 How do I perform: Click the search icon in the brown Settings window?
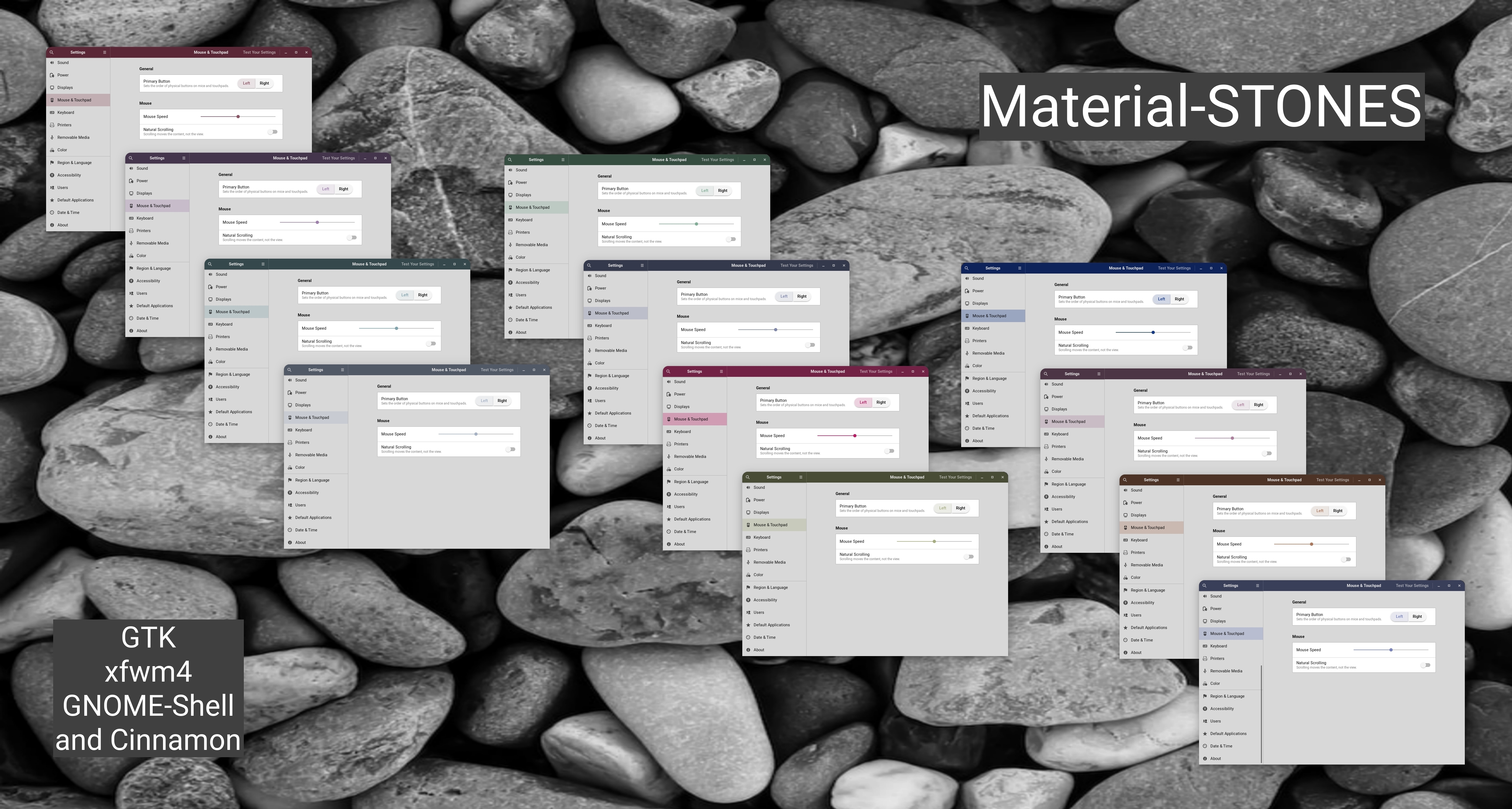coord(1125,480)
